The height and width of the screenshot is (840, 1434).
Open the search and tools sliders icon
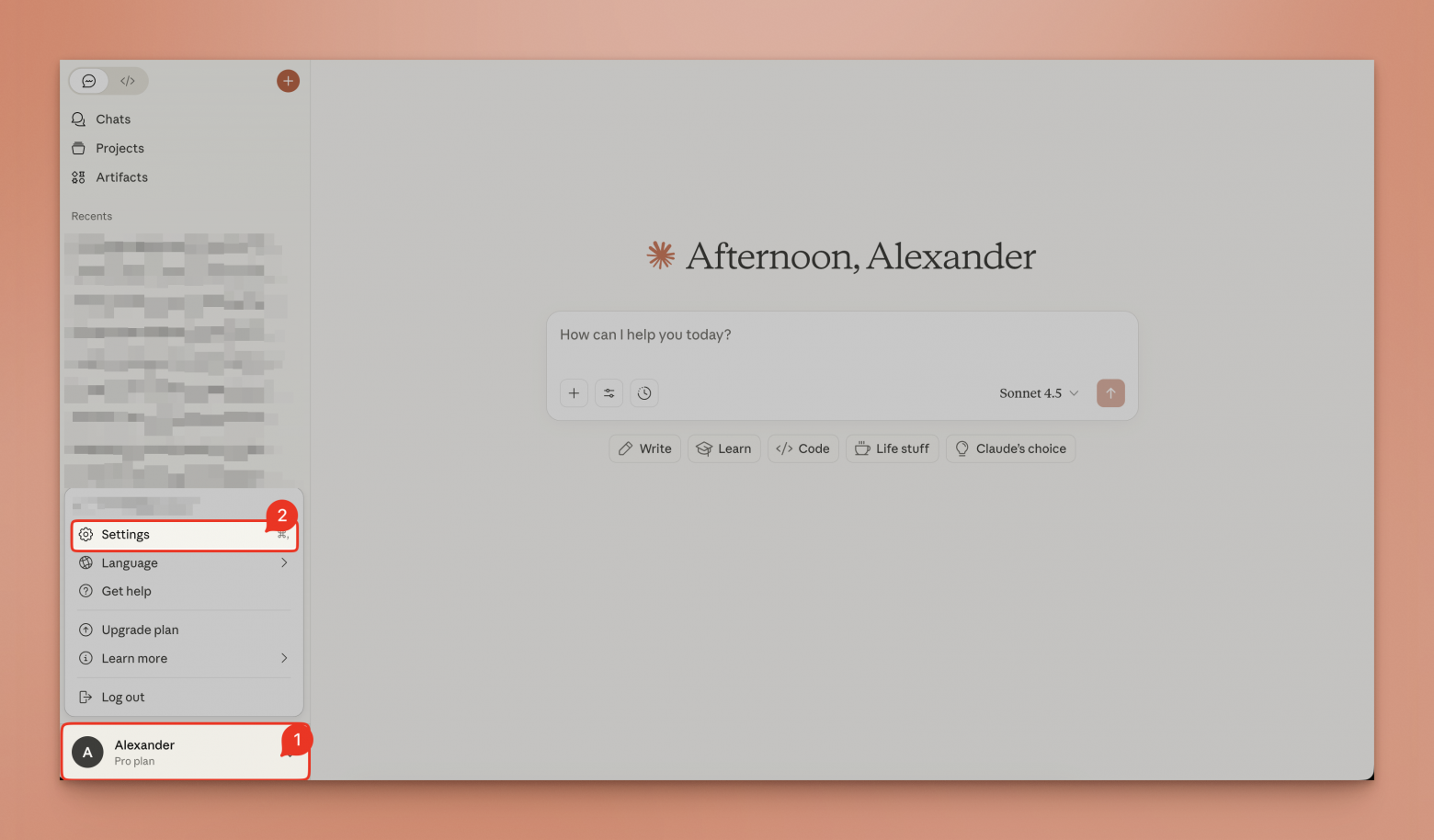point(609,393)
